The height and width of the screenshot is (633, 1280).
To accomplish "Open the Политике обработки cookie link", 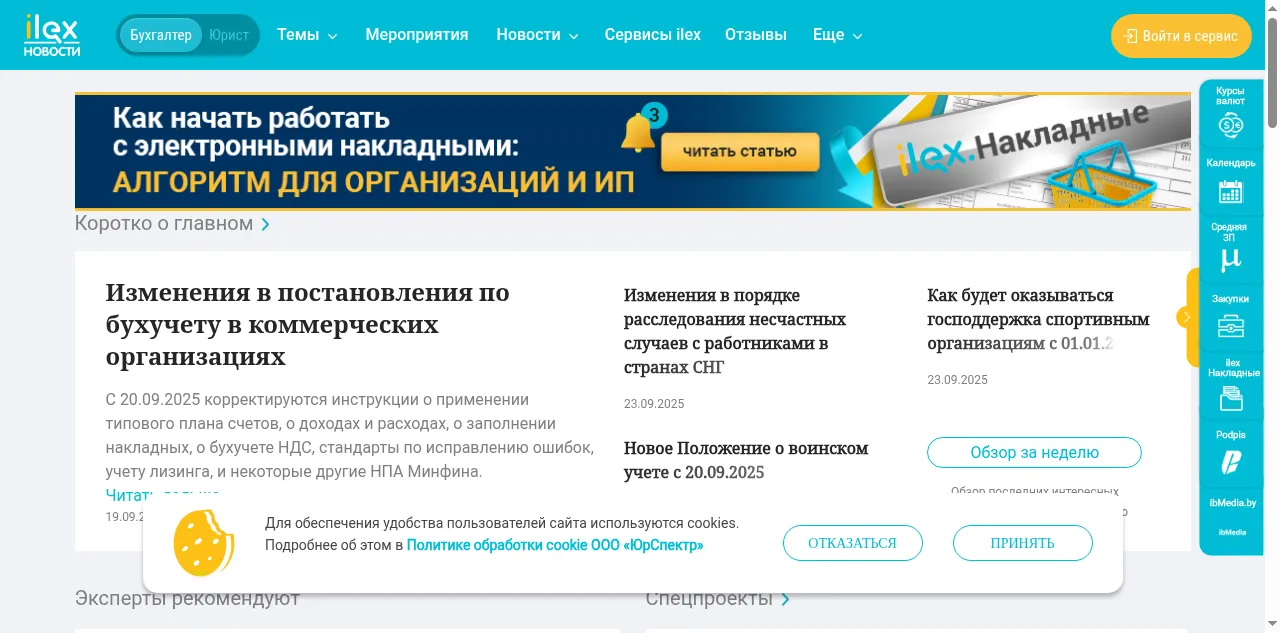I will tap(555, 545).
